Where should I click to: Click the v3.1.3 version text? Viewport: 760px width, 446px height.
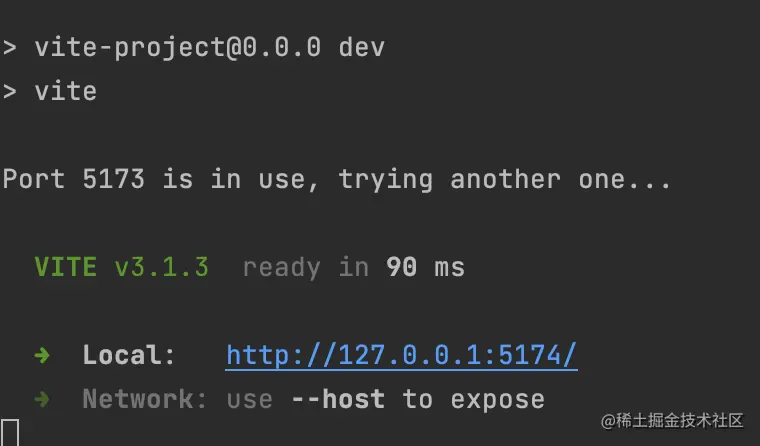point(161,267)
